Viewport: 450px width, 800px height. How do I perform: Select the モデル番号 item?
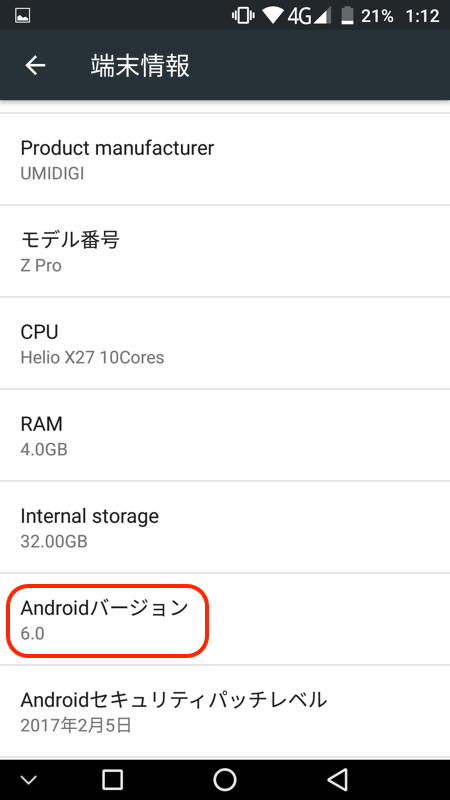click(x=225, y=251)
